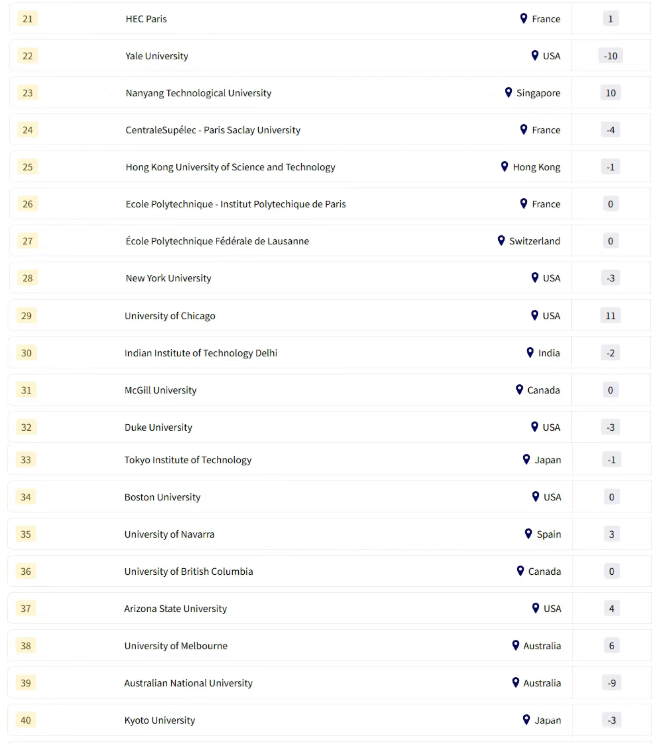
Task: Open Indian Institute of Technology Delhi
Action: (x=201, y=353)
